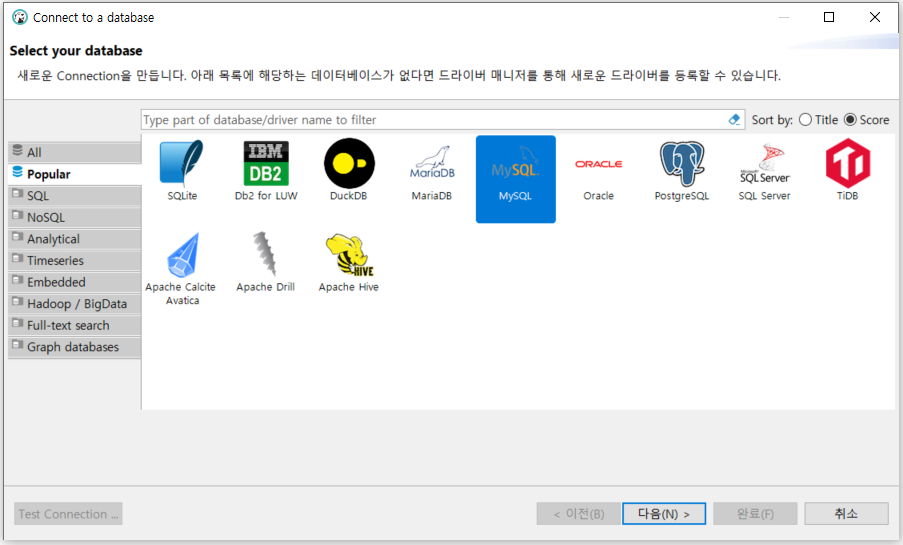
Task: Open the Embedded category
Action: (x=74, y=282)
